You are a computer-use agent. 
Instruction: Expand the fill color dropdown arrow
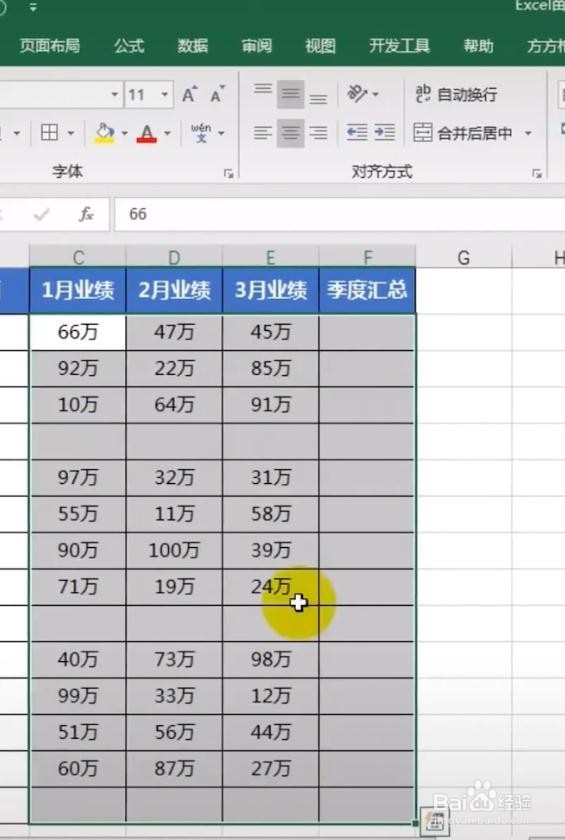124,133
